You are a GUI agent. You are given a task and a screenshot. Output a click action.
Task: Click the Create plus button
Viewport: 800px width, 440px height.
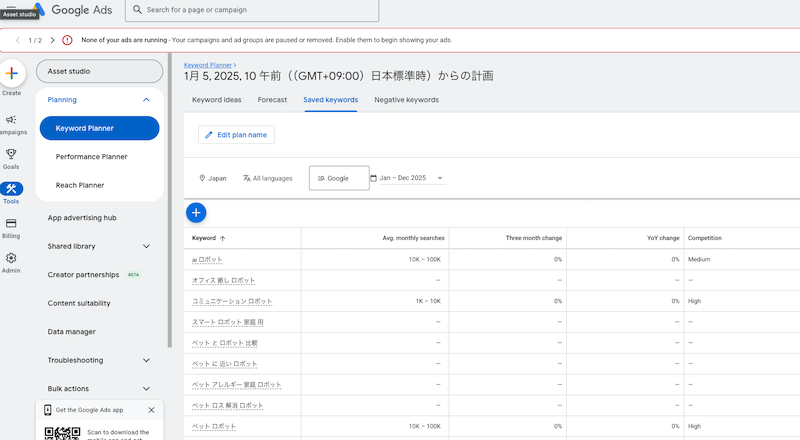tap(12, 73)
